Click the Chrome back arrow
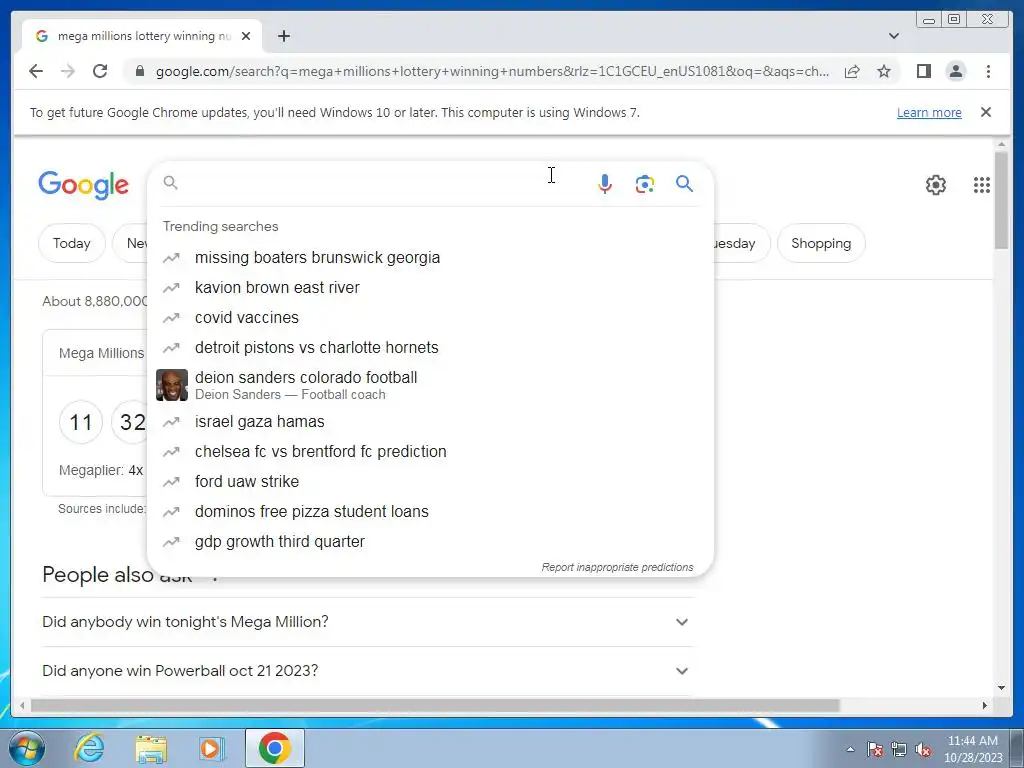 (36, 71)
